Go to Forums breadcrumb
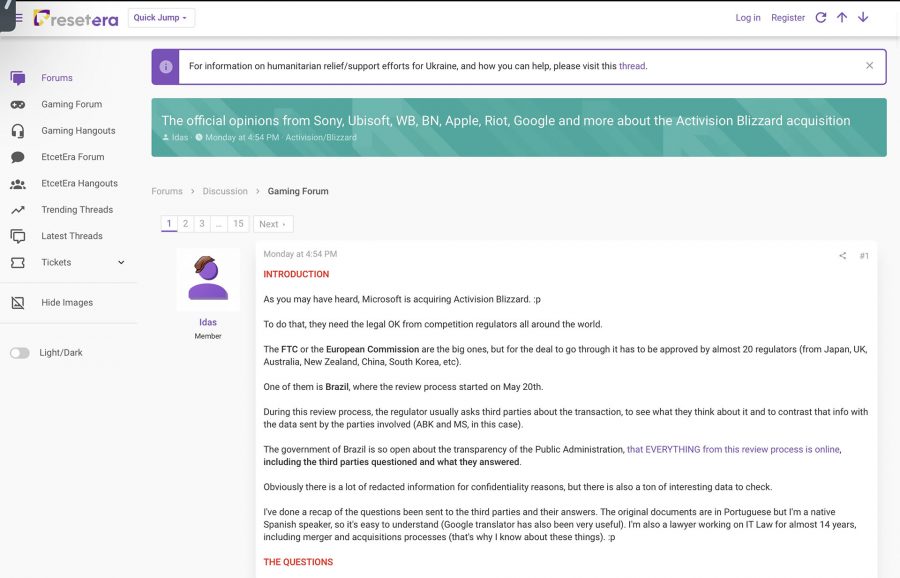Screen dimensions: 900x578 click(x=167, y=191)
